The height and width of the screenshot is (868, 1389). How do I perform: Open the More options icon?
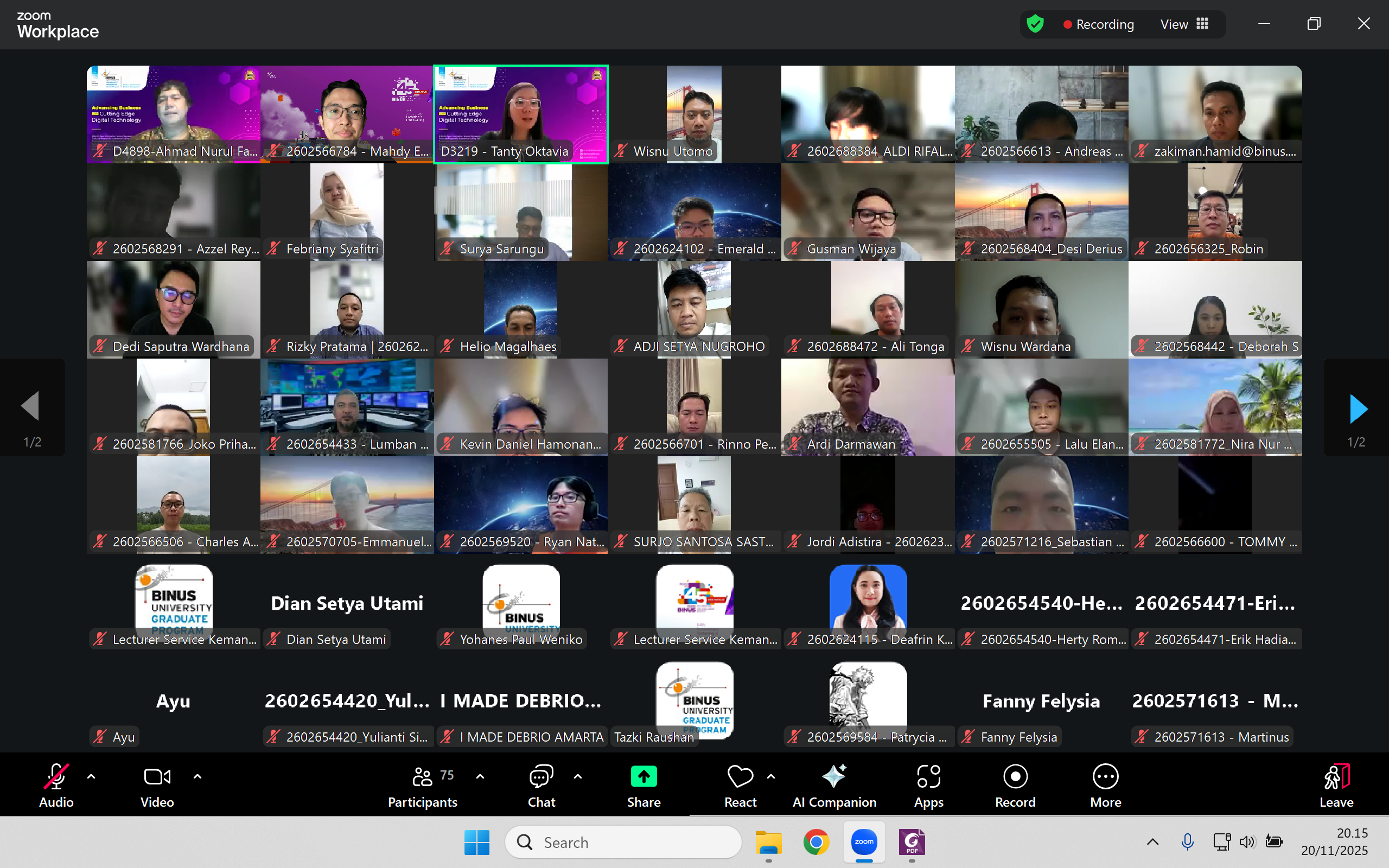click(1105, 777)
